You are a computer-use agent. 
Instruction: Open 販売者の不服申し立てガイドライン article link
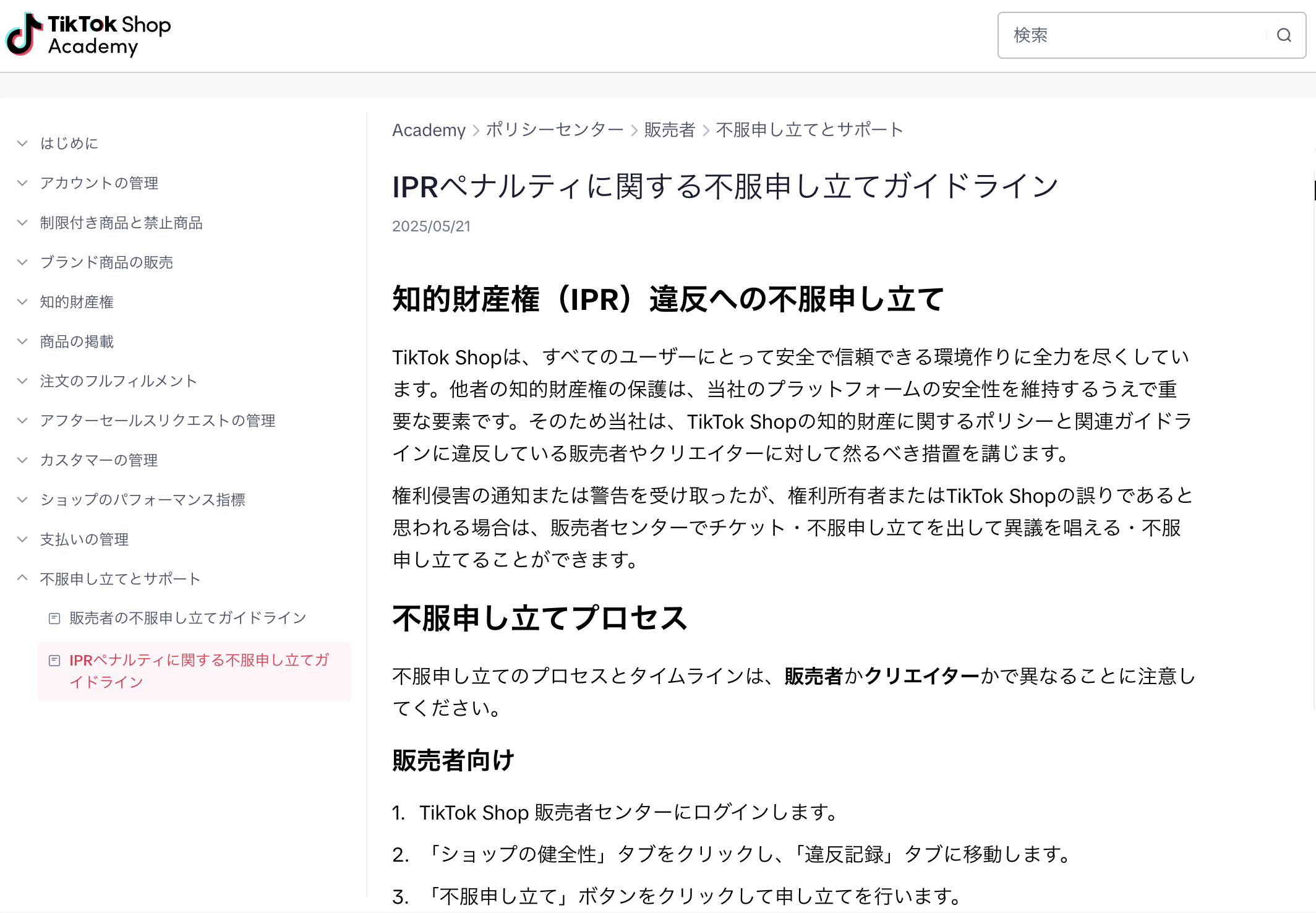coord(188,618)
